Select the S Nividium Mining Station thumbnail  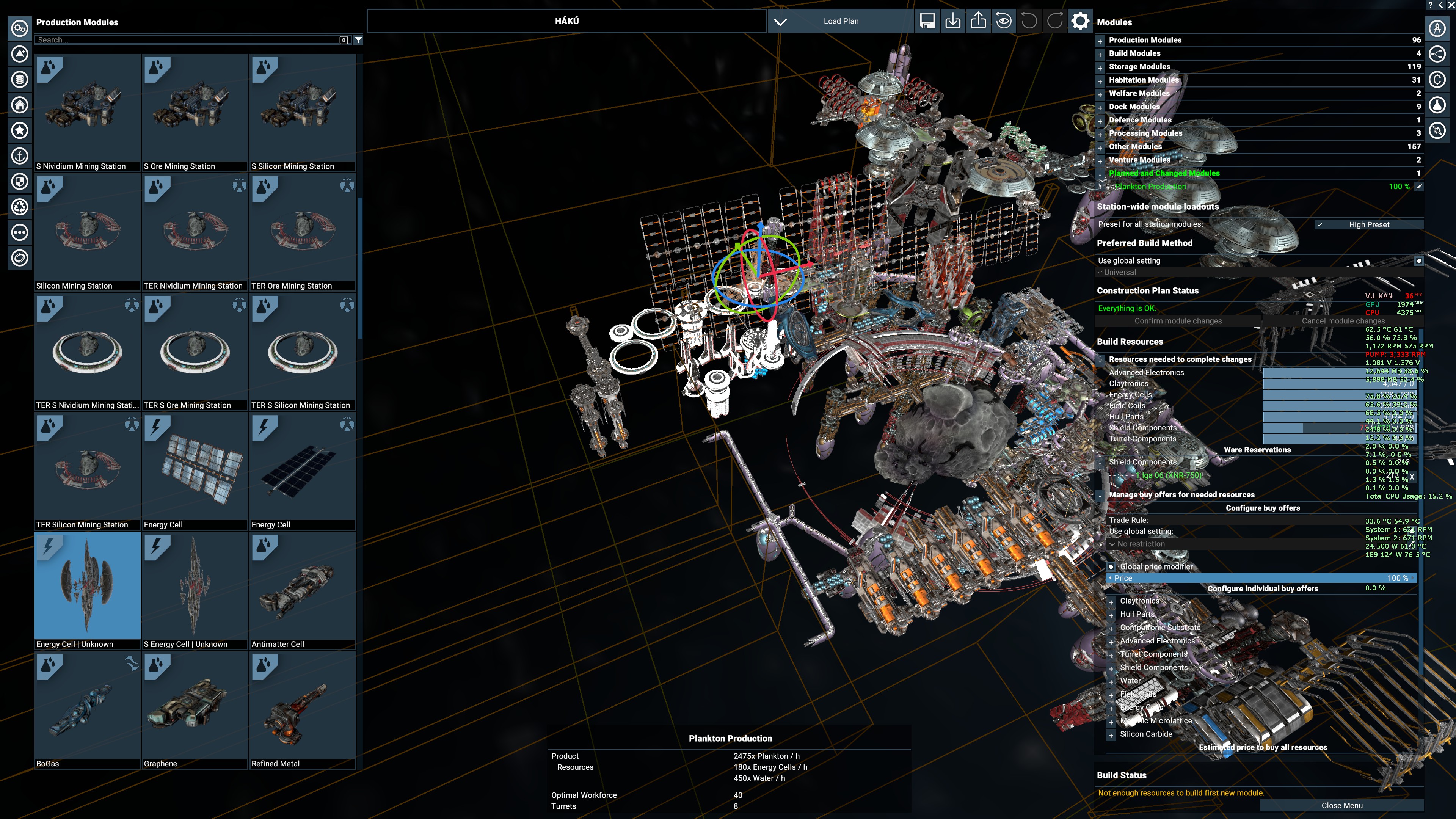click(87, 113)
